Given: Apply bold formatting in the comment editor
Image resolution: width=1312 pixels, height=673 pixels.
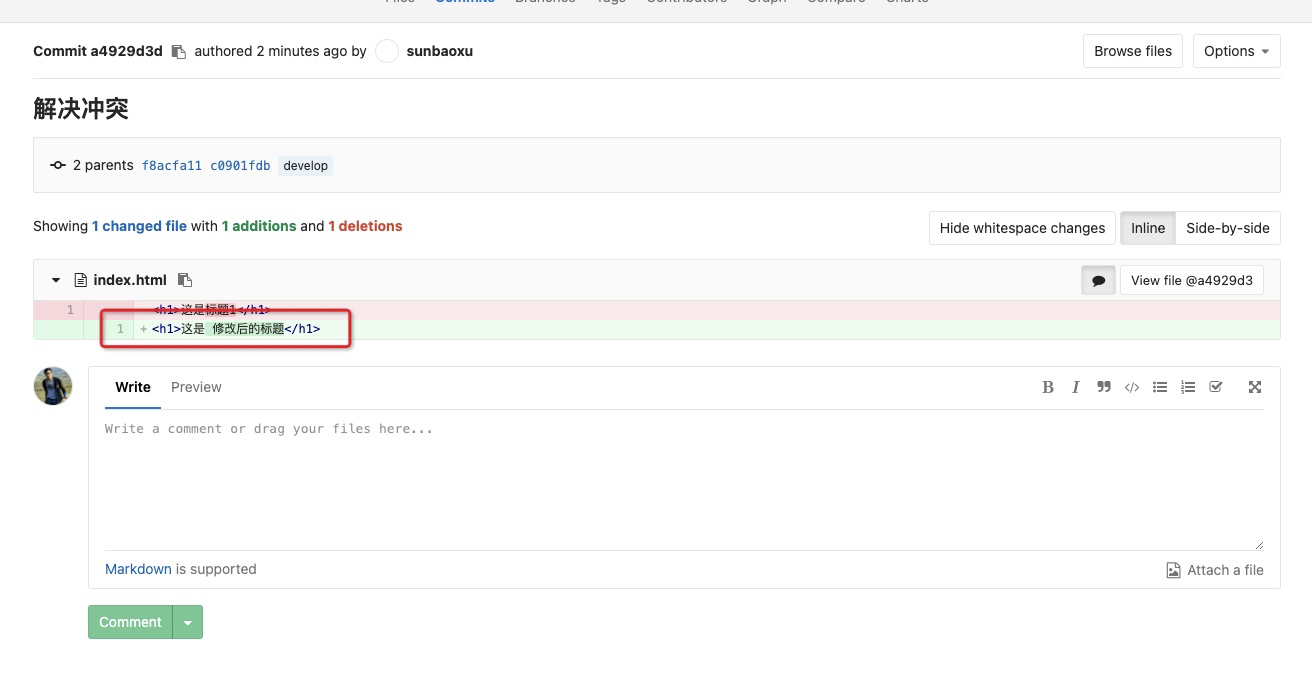Looking at the screenshot, I should point(1048,387).
